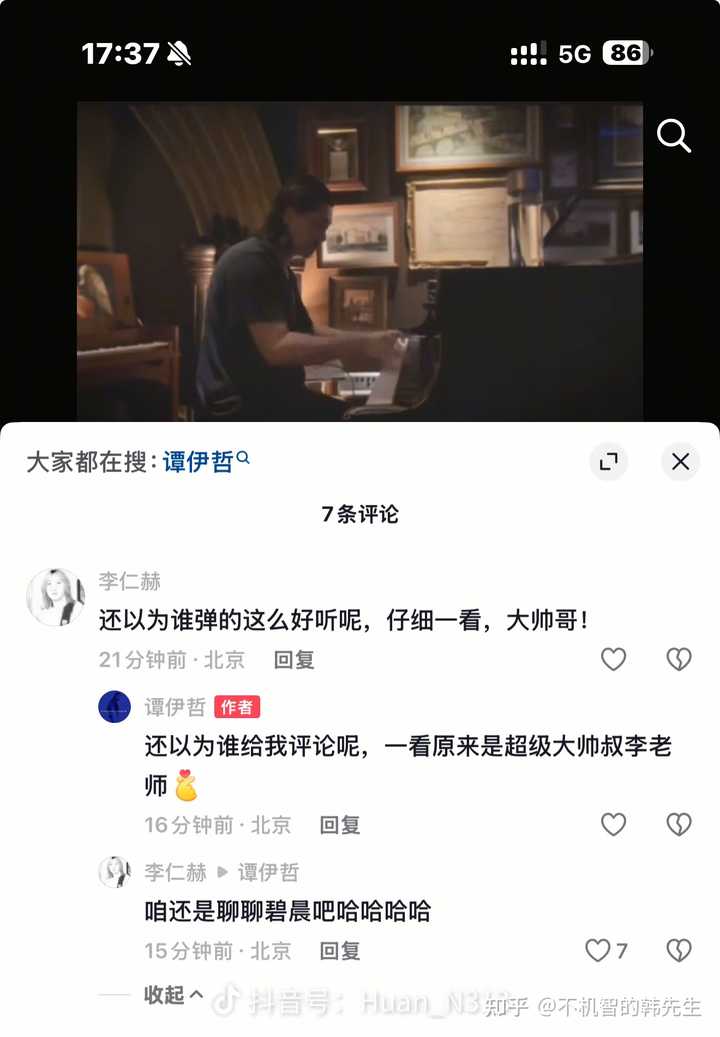This screenshot has height=1037, width=720.
Task: Expand comments panel to full screen
Action: pyautogui.click(x=608, y=461)
